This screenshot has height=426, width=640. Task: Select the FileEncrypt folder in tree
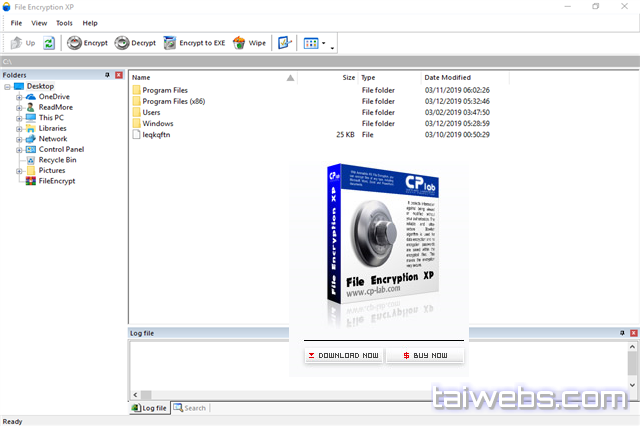pos(56,181)
